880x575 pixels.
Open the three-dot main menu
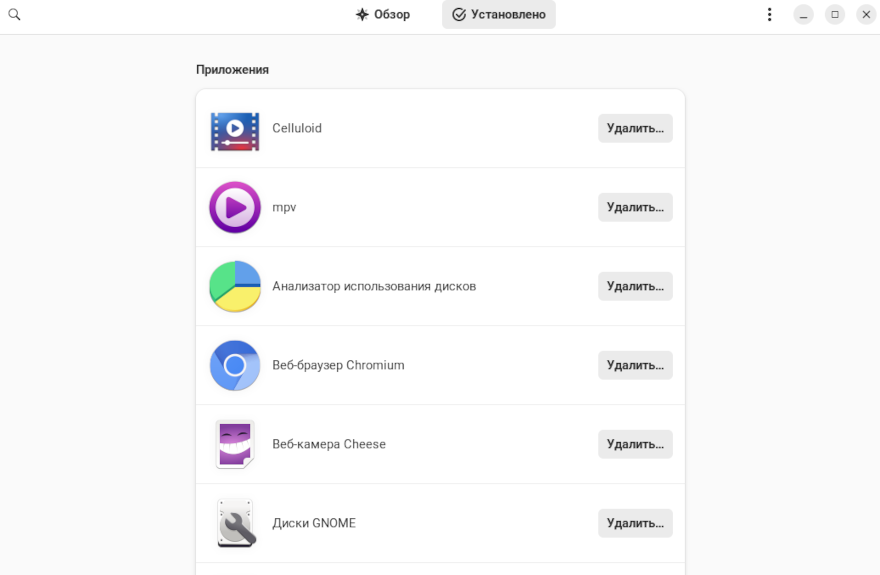click(x=769, y=15)
